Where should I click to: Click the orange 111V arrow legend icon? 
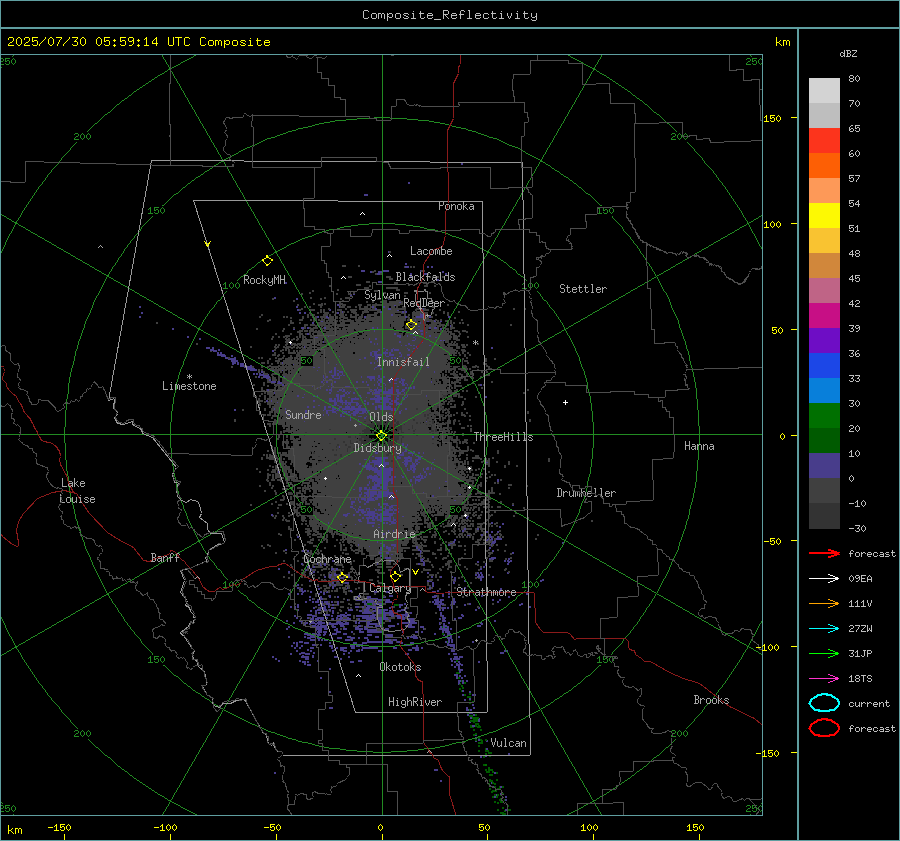click(x=824, y=603)
